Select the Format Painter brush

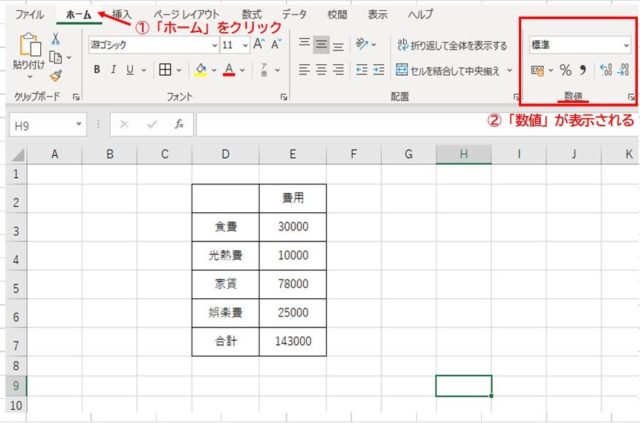[x=56, y=76]
